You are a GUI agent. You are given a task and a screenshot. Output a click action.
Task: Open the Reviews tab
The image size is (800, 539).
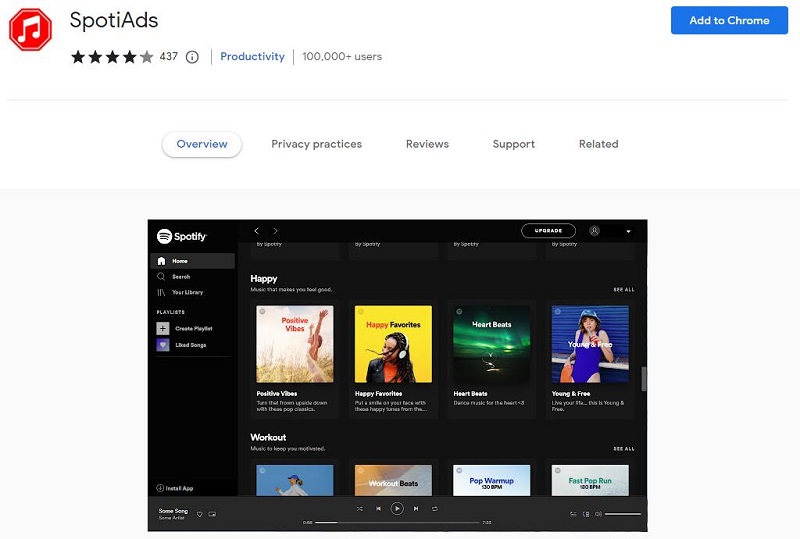[427, 144]
